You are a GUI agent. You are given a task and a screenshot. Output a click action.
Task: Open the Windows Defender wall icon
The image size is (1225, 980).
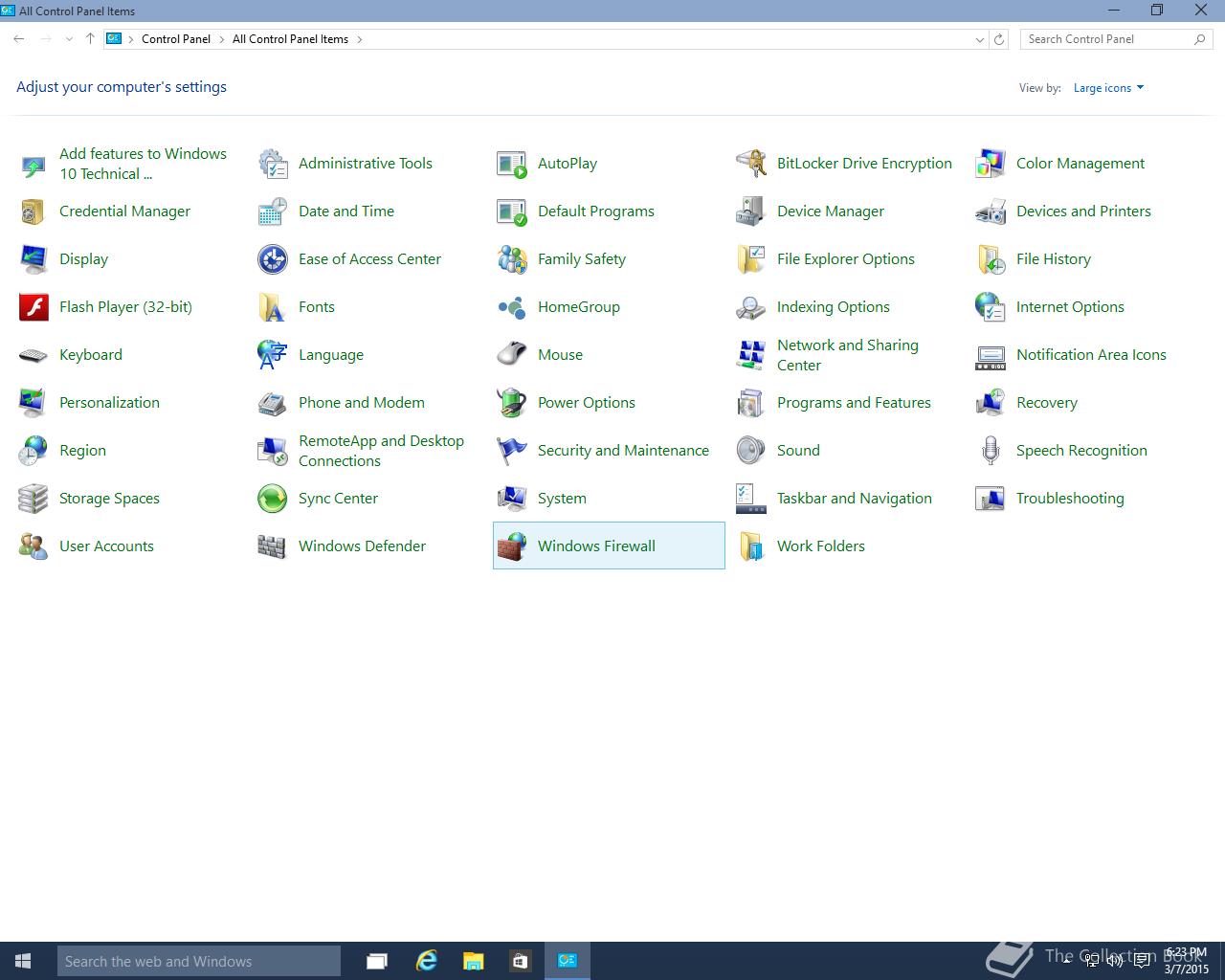[273, 546]
